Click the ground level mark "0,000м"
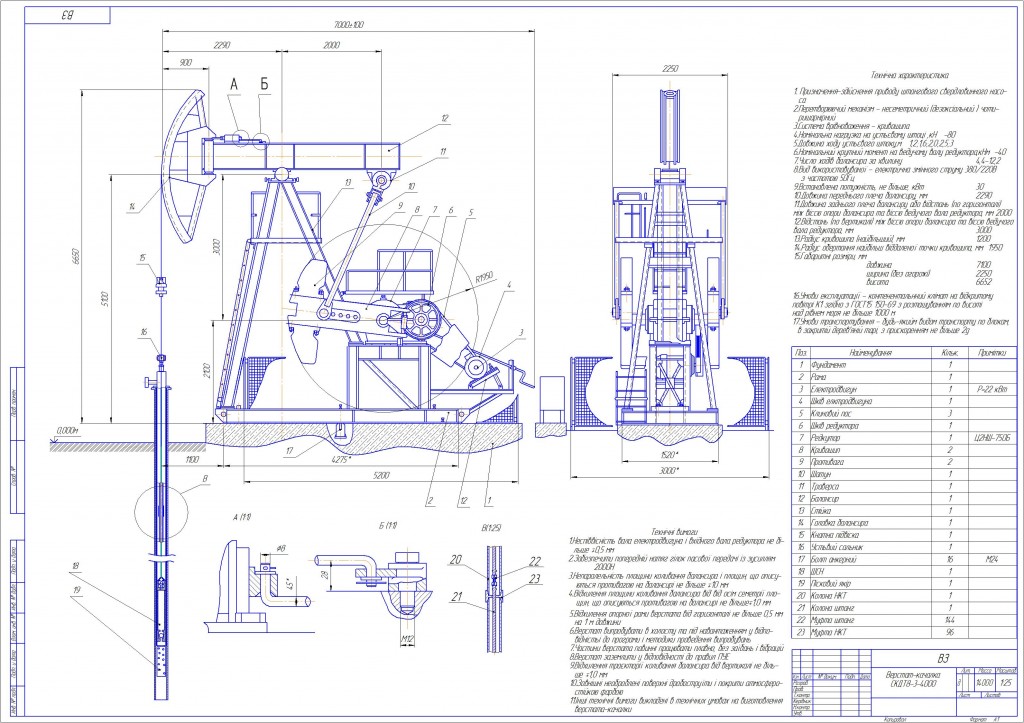Viewport: 1024px width, 723px height. click(x=67, y=431)
